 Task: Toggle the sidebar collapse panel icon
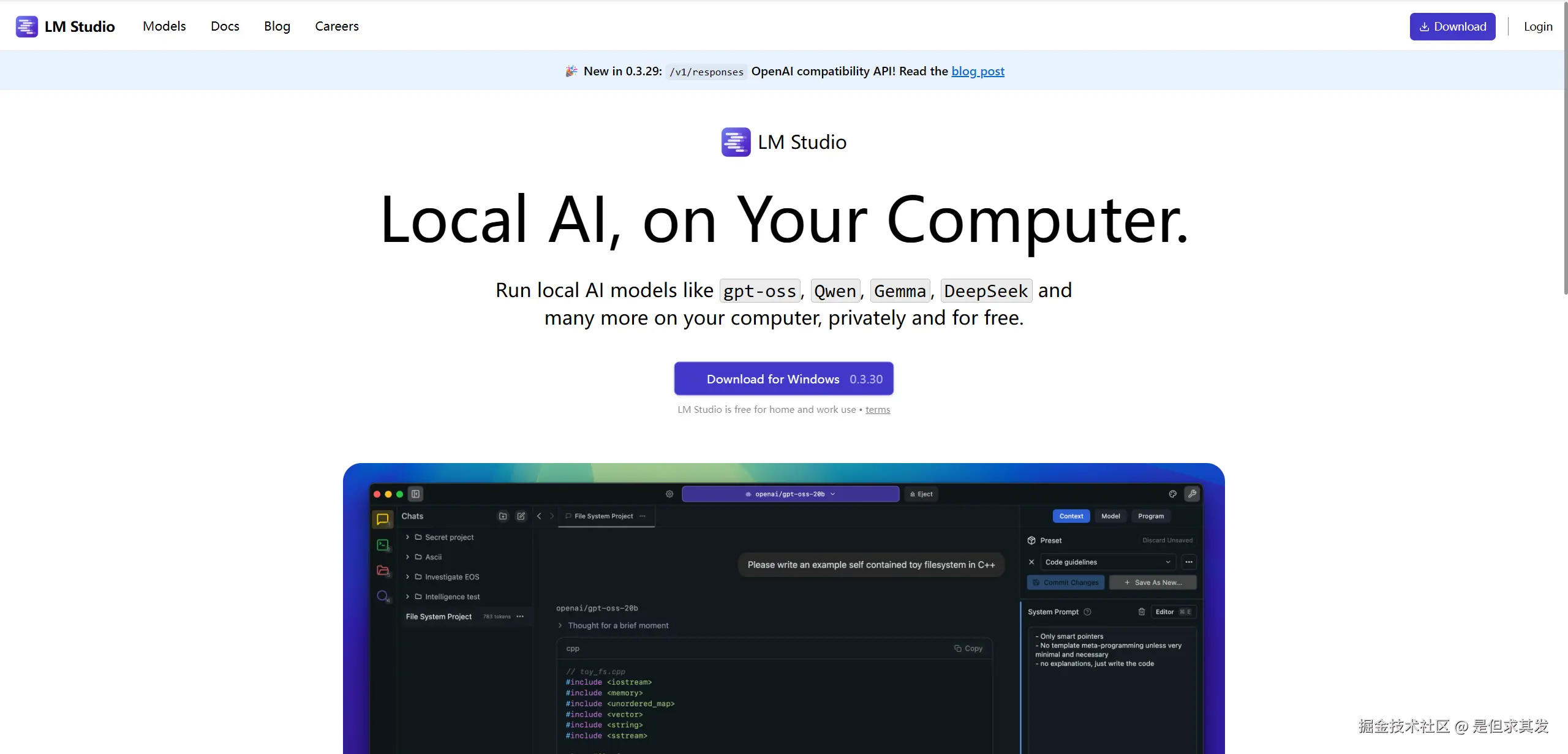point(416,494)
